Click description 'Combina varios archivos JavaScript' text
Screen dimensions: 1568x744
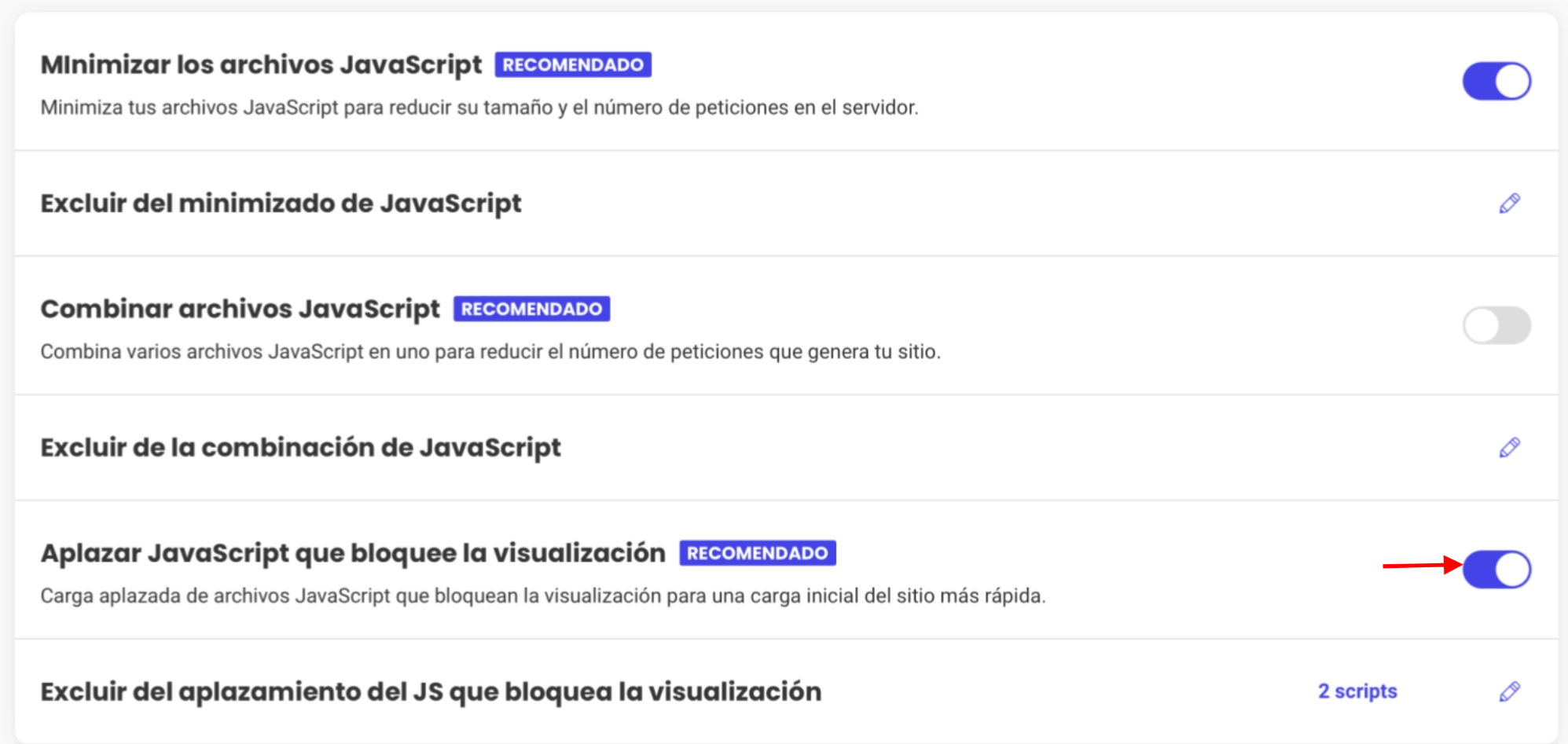(490, 352)
